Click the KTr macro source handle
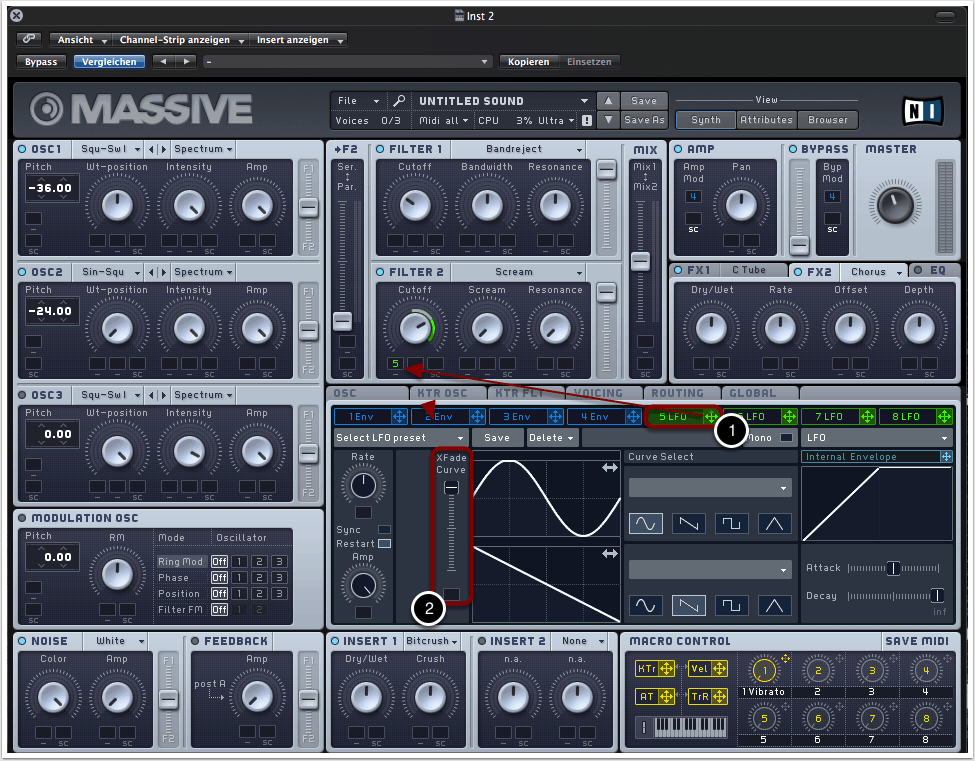The image size is (975, 761). 667,669
